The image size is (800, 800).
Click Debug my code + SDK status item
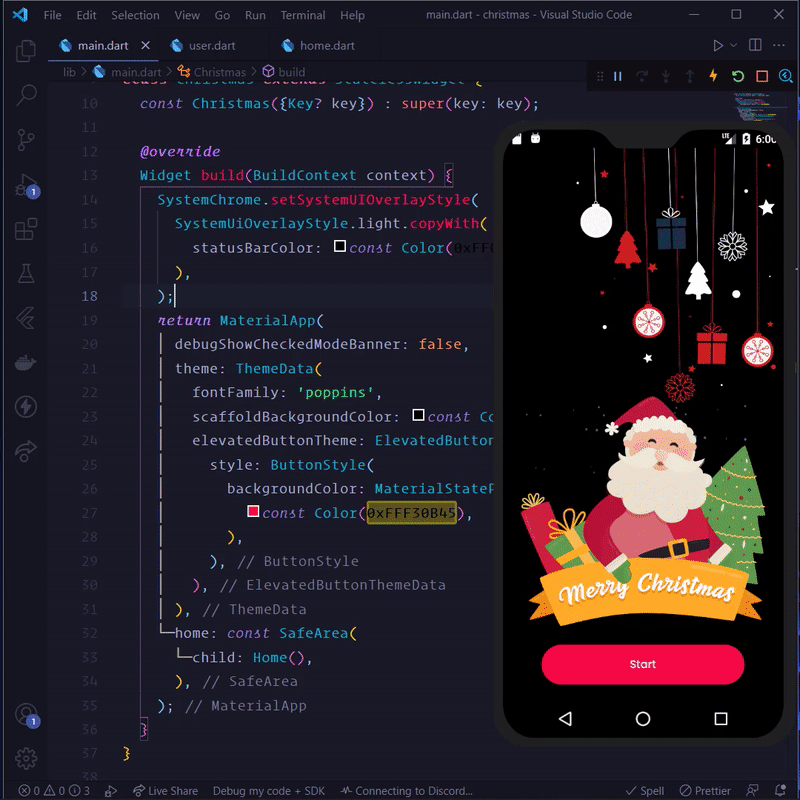(x=268, y=790)
